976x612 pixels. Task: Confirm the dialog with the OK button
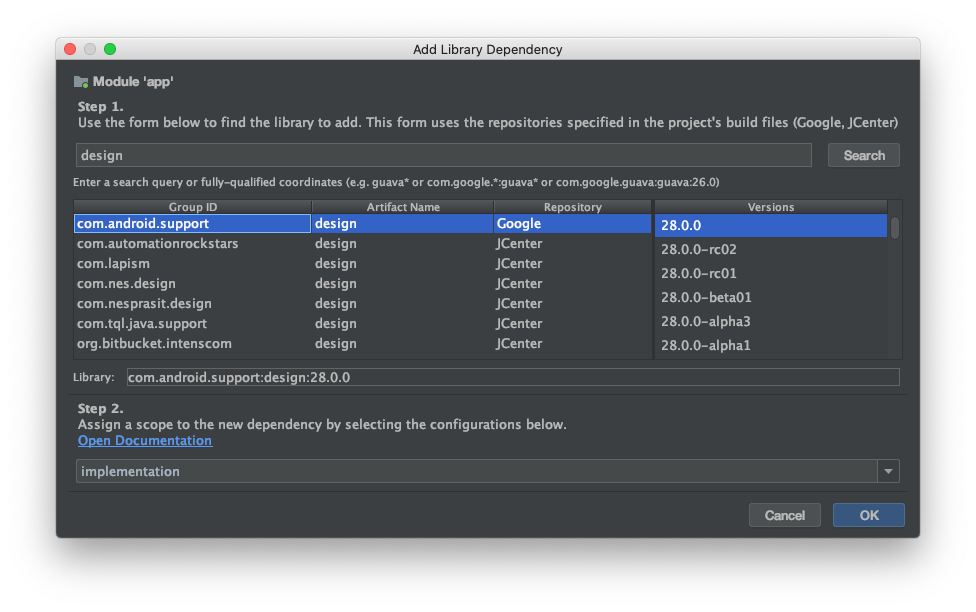click(868, 515)
